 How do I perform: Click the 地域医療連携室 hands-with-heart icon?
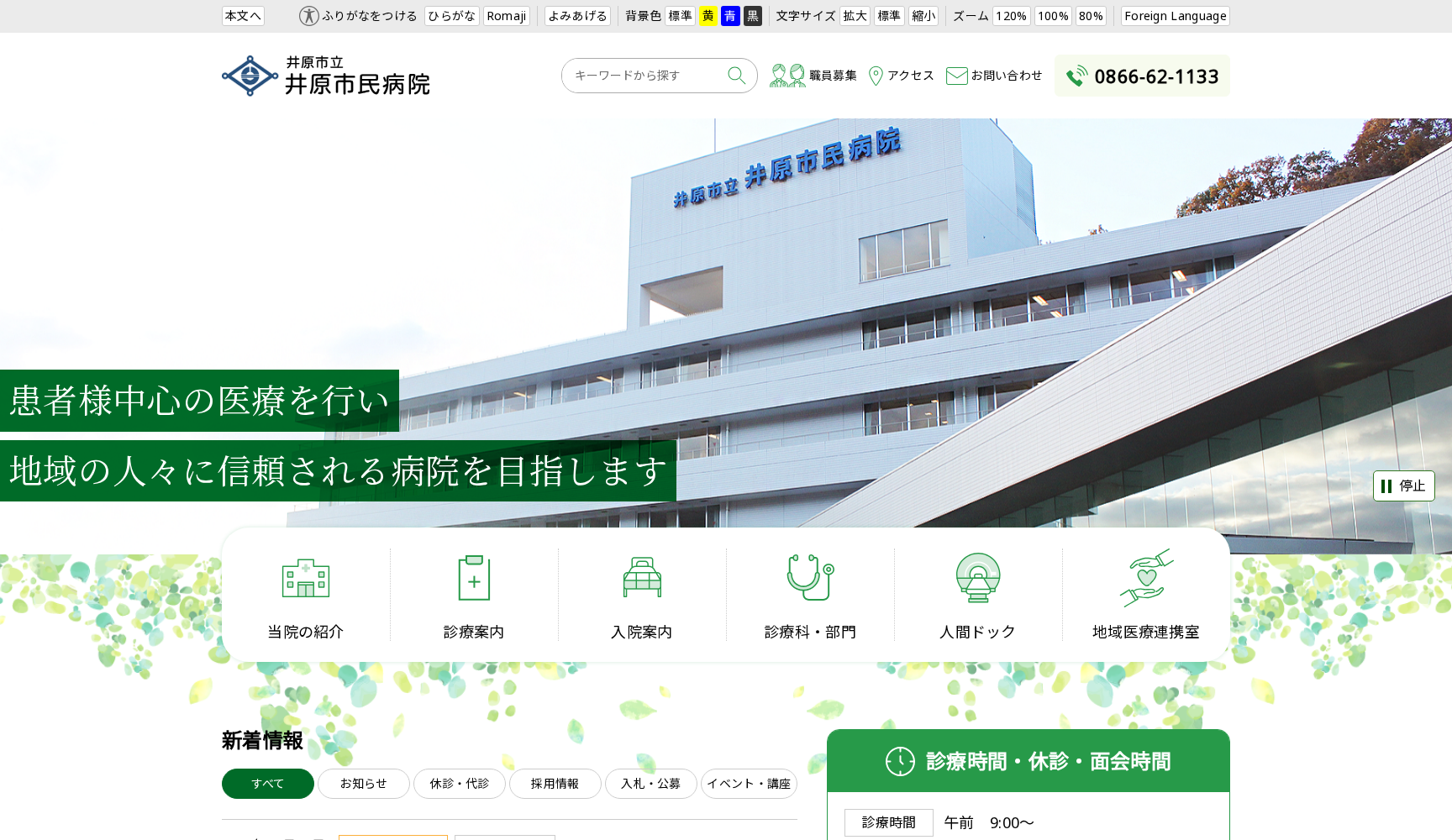pyautogui.click(x=1146, y=578)
